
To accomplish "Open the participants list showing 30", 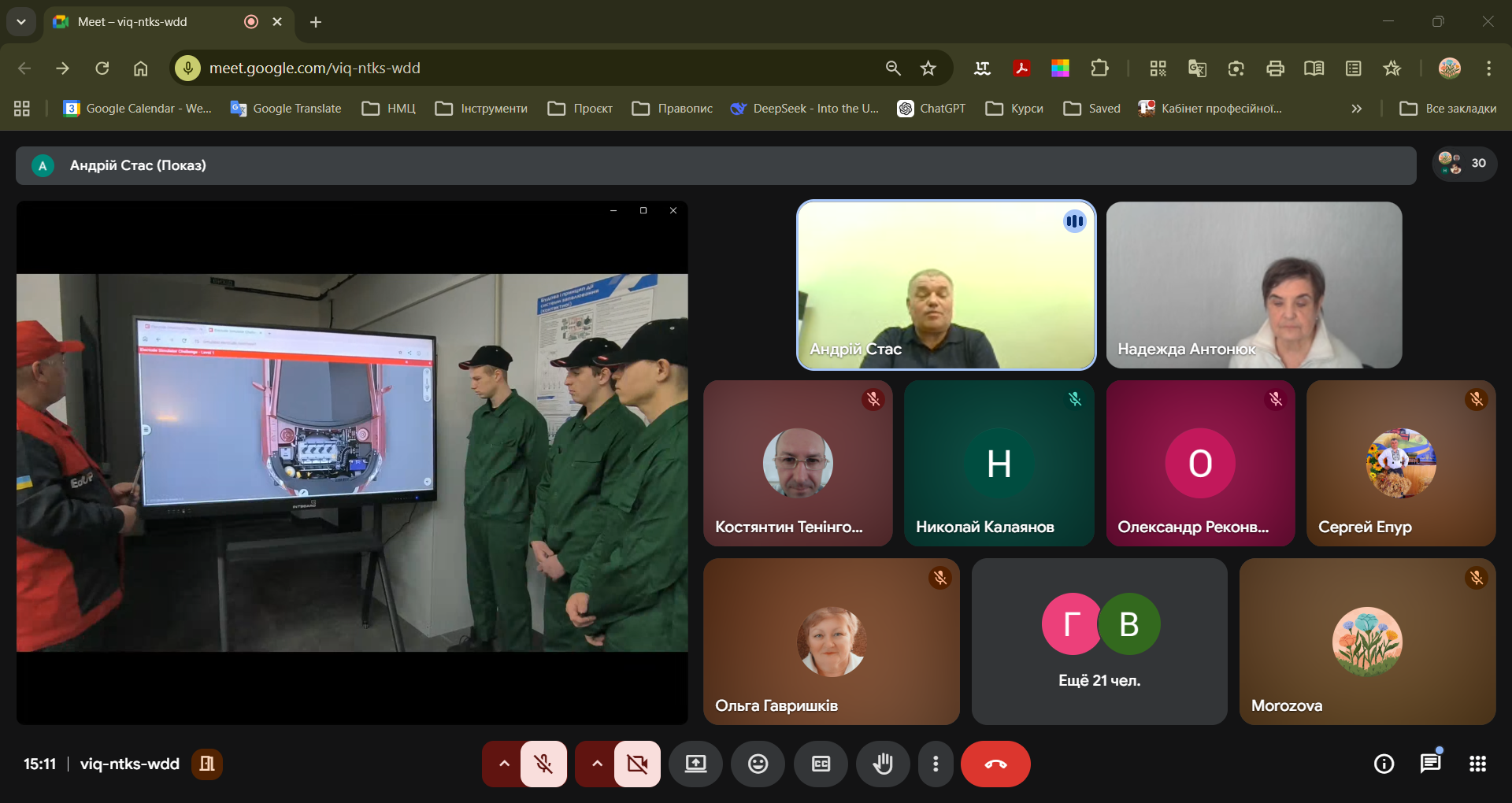I will pos(1464,164).
